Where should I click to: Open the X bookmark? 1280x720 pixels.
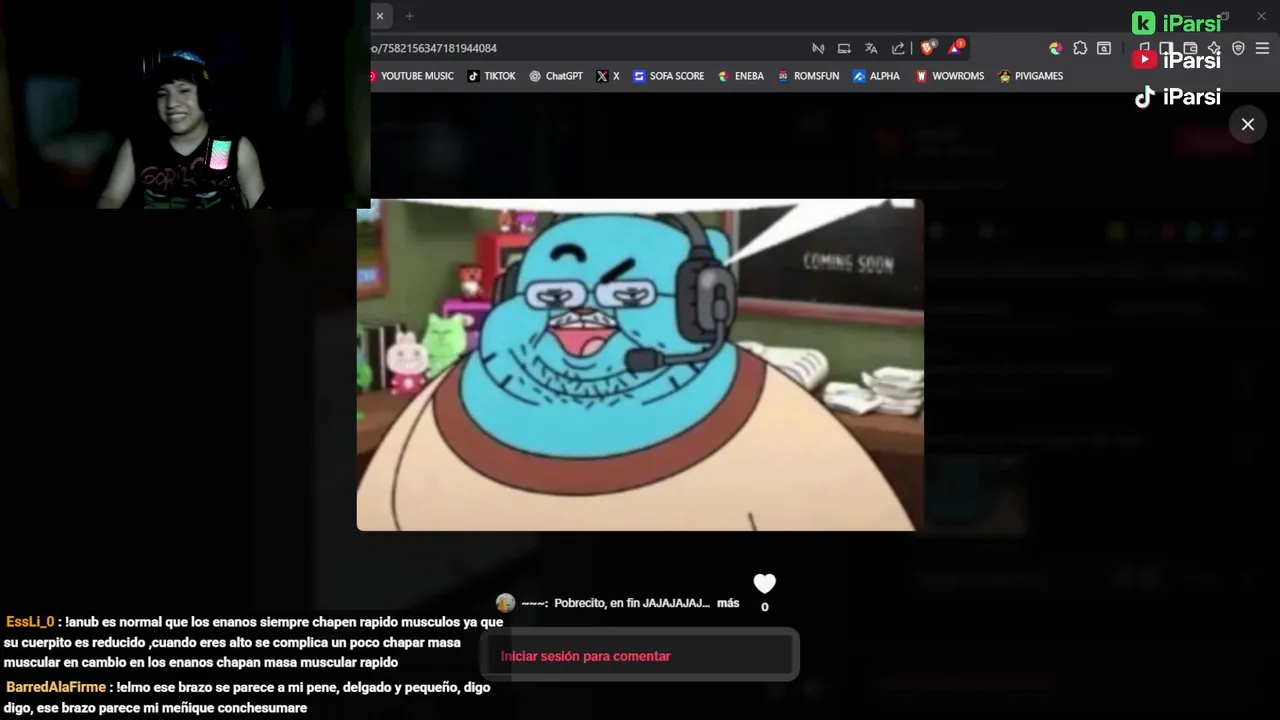coord(608,76)
